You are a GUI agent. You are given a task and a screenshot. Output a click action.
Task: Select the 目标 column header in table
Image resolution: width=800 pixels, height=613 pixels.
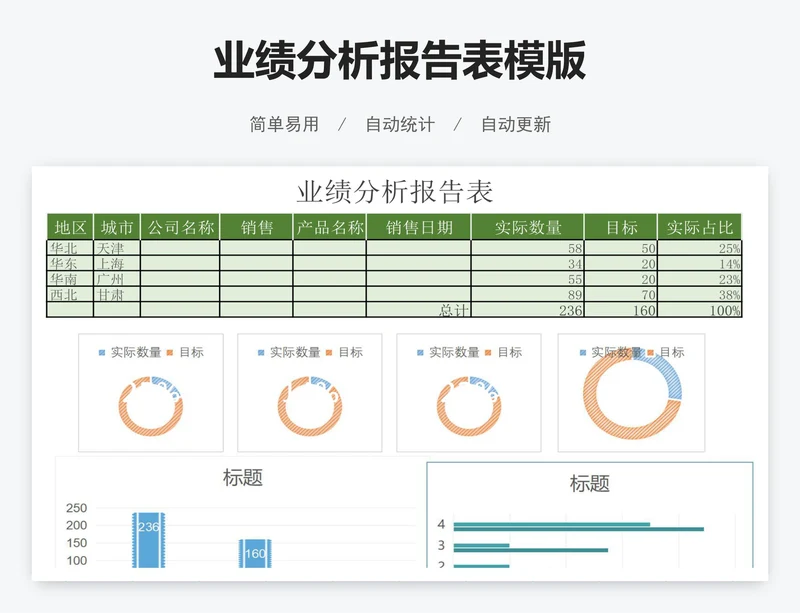click(x=621, y=227)
